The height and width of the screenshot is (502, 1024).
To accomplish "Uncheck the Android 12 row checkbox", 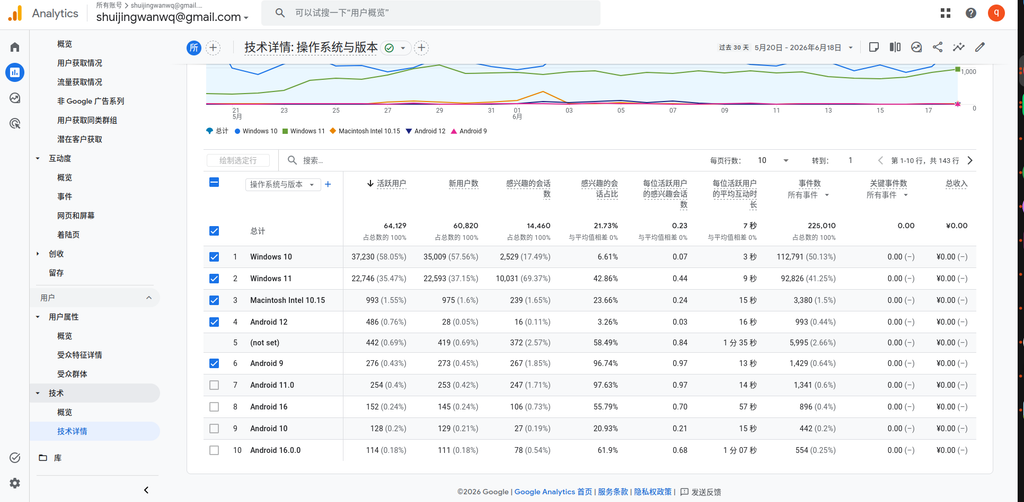I will [214, 322].
